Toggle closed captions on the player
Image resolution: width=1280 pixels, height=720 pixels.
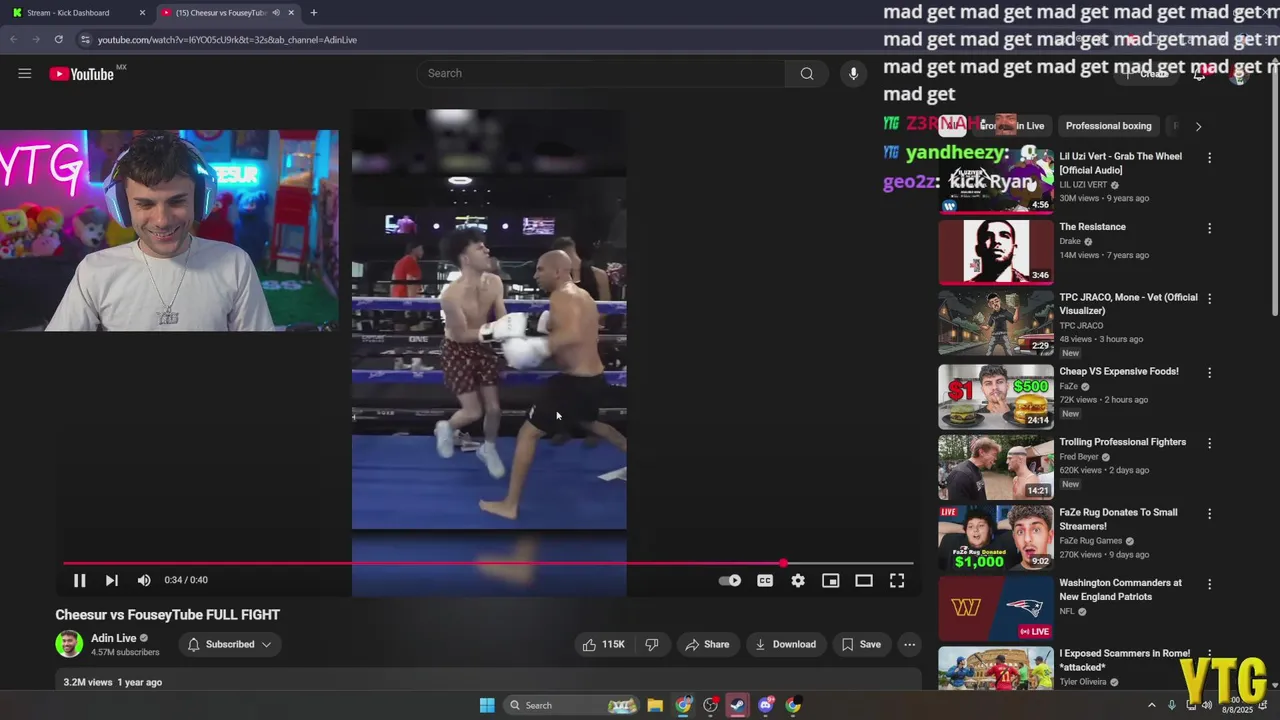765,580
